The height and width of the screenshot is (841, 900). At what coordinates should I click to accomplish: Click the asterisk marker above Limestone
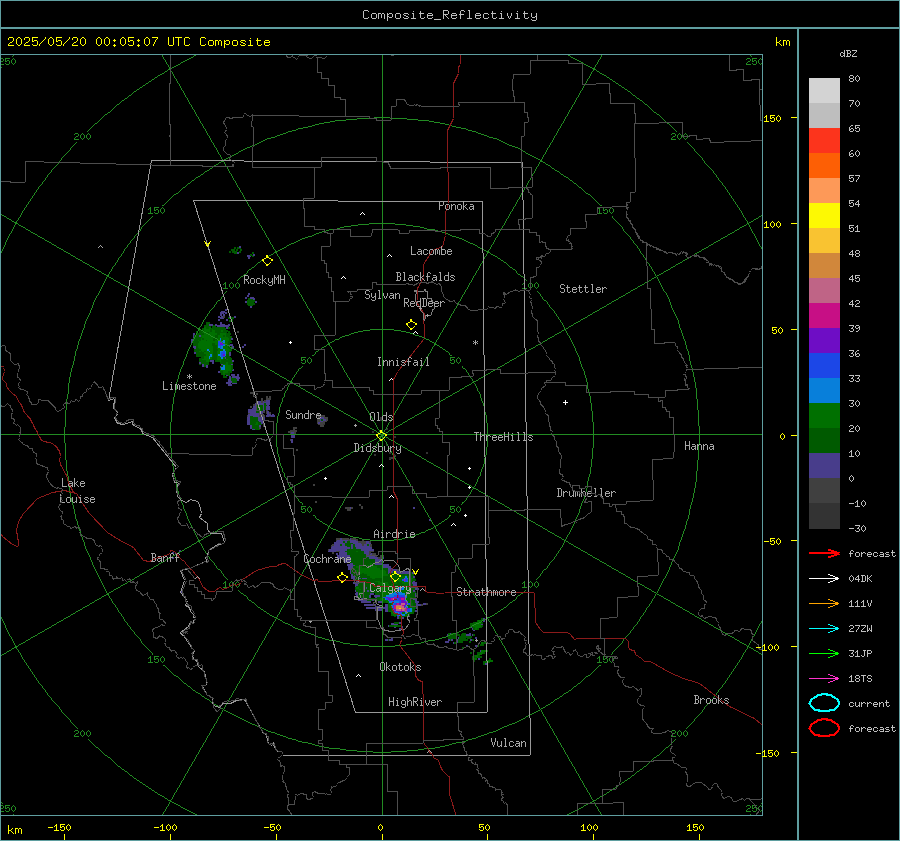pyautogui.click(x=189, y=377)
